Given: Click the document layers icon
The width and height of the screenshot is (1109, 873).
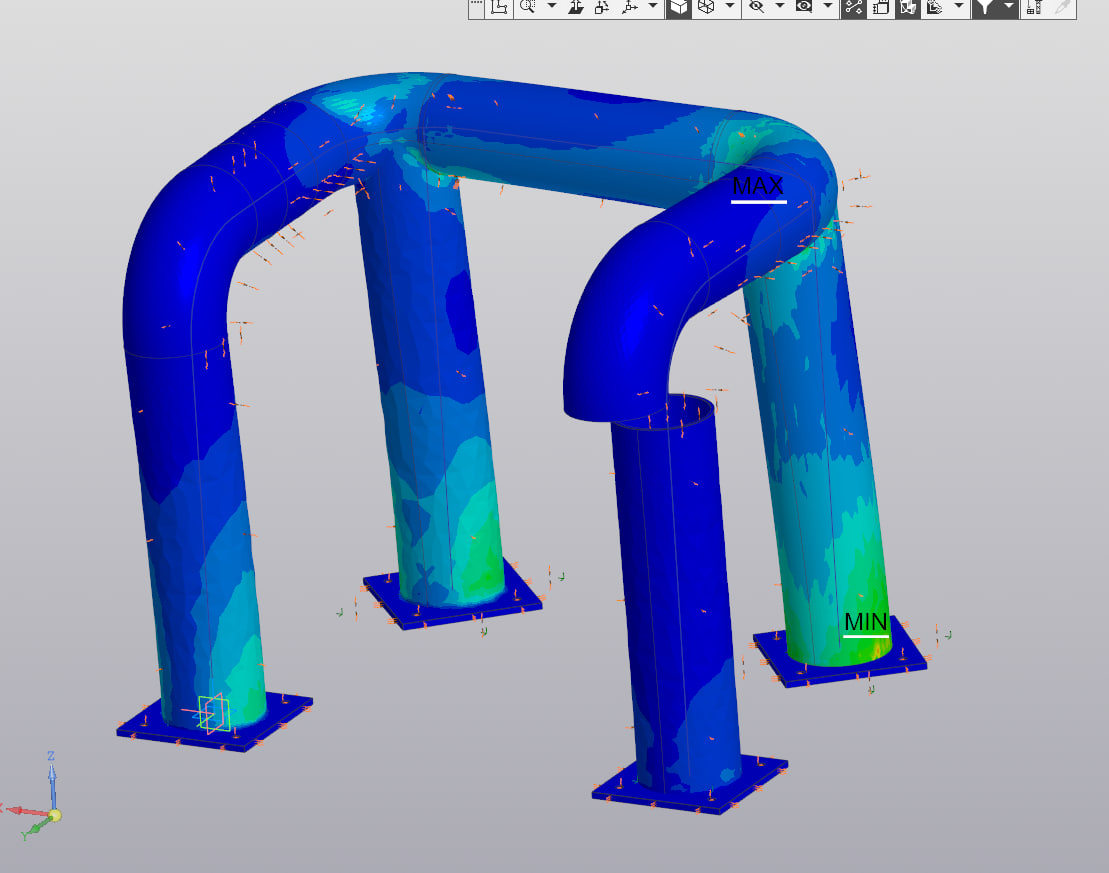Looking at the screenshot, I should [881, 7].
